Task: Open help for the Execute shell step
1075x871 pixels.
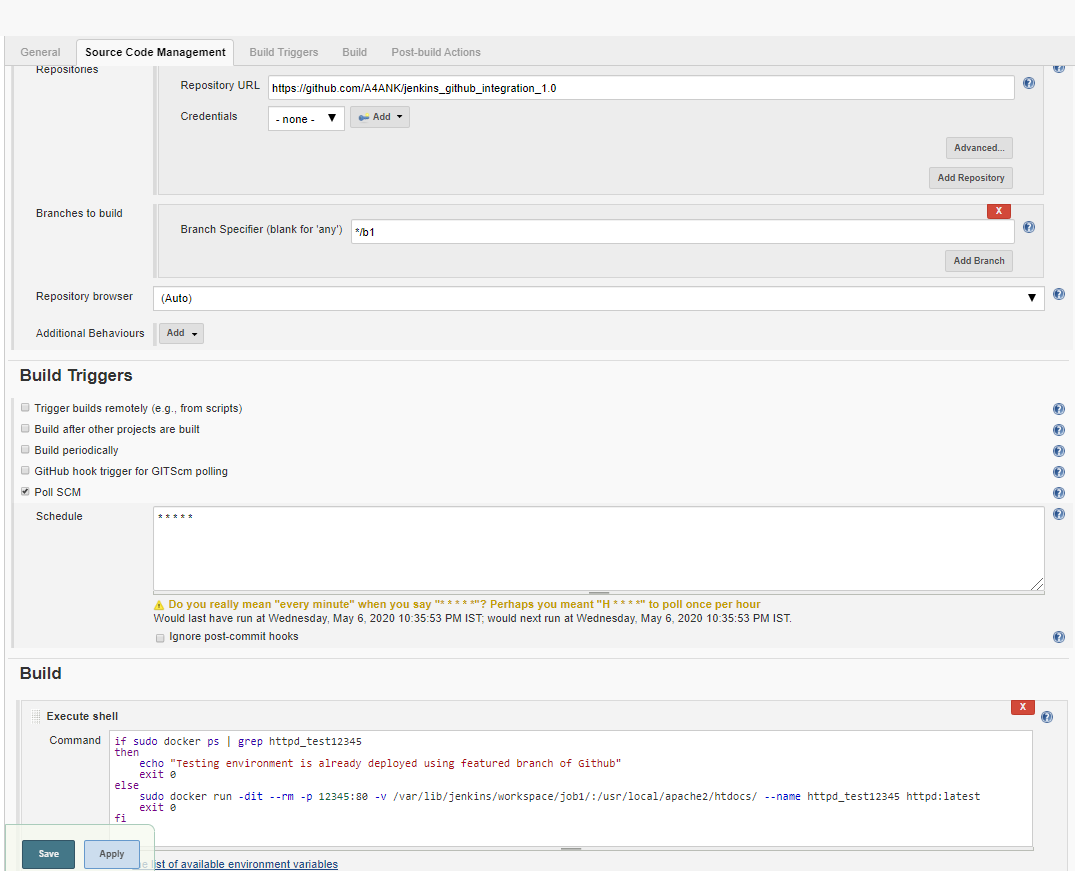Action: point(1046,716)
